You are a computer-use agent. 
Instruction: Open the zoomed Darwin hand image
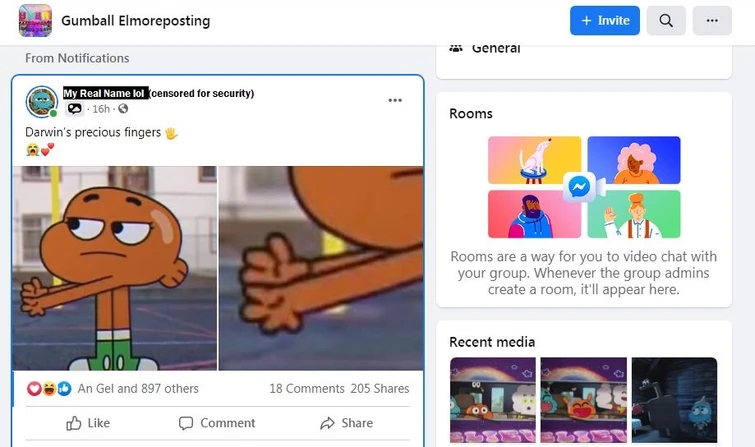tap(321, 268)
